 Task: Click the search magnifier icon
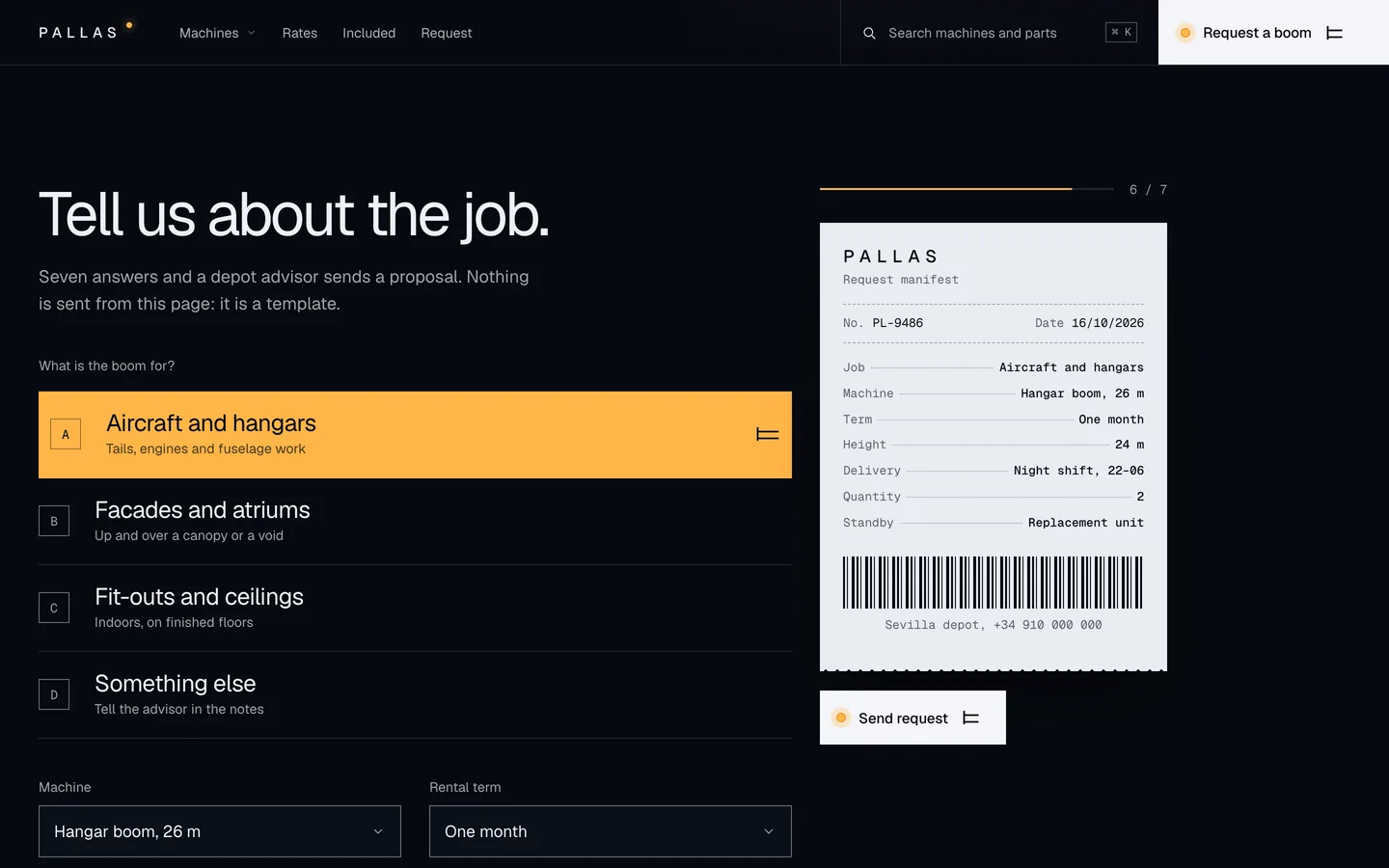click(869, 33)
